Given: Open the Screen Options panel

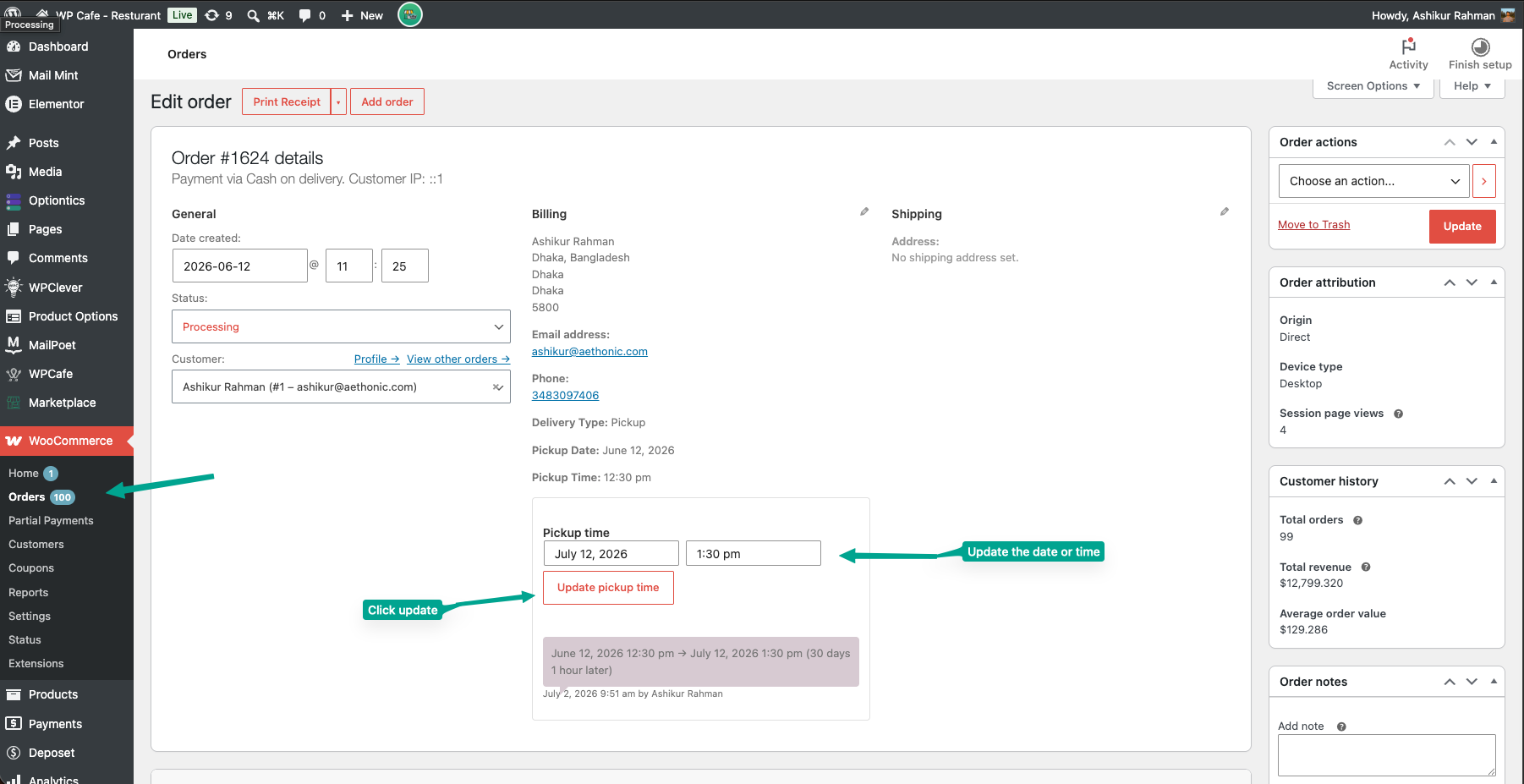Looking at the screenshot, I should click(x=1373, y=86).
